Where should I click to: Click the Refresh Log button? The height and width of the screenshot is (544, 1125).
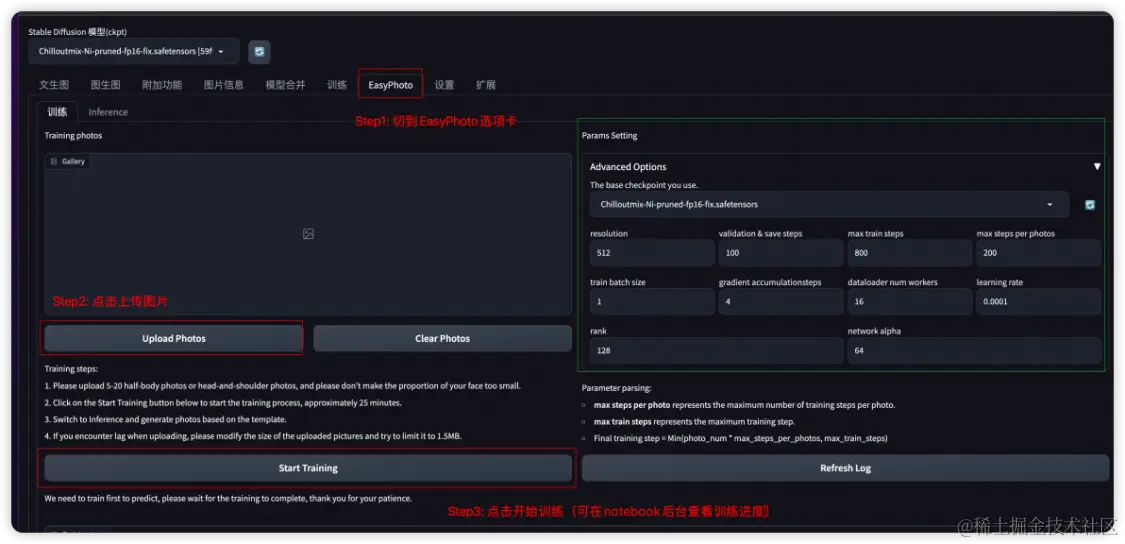(x=845, y=468)
